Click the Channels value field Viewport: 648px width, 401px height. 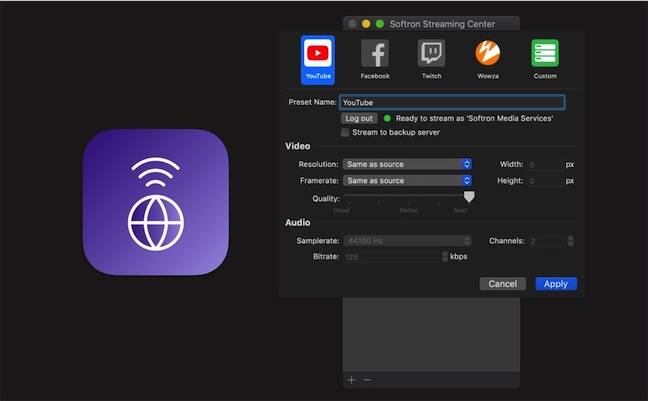(x=547, y=241)
